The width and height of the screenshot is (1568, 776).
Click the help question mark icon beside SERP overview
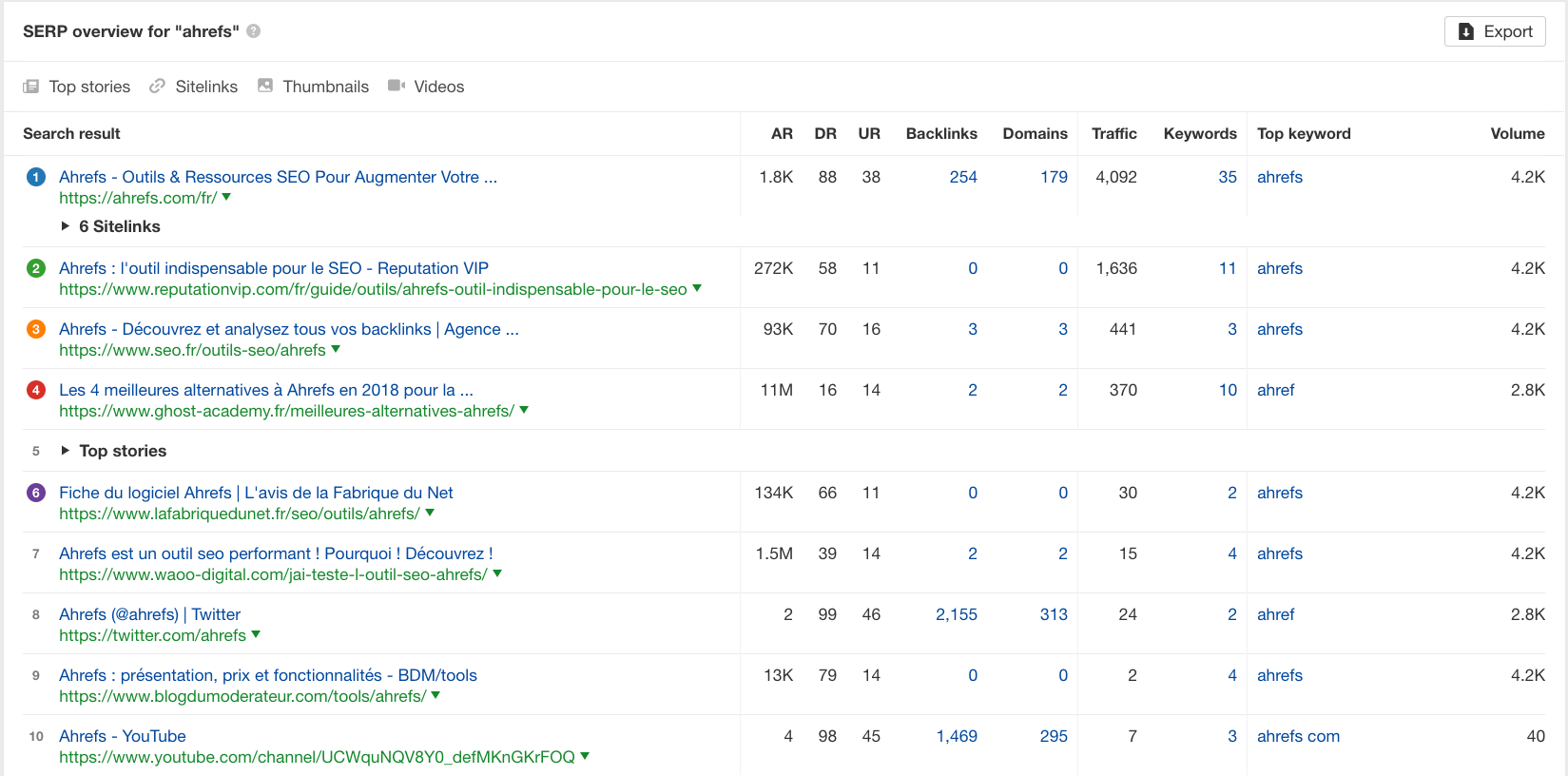coord(254,31)
